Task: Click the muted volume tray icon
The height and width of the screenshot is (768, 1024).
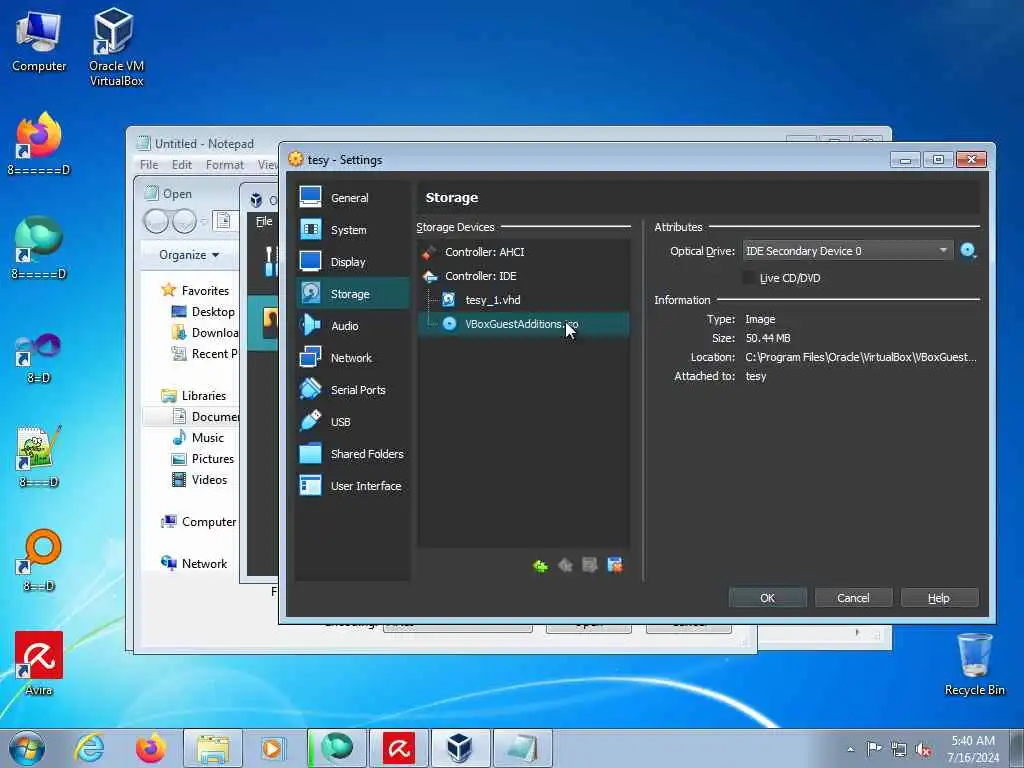Action: (x=923, y=750)
